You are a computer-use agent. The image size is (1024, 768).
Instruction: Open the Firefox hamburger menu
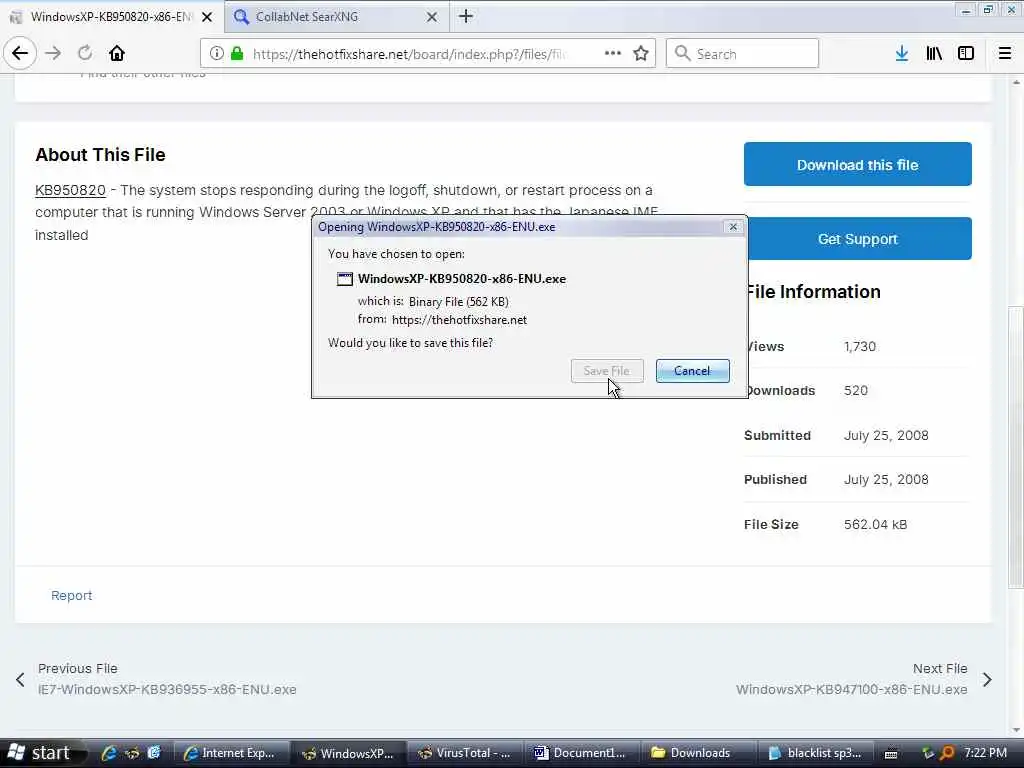(x=1005, y=54)
